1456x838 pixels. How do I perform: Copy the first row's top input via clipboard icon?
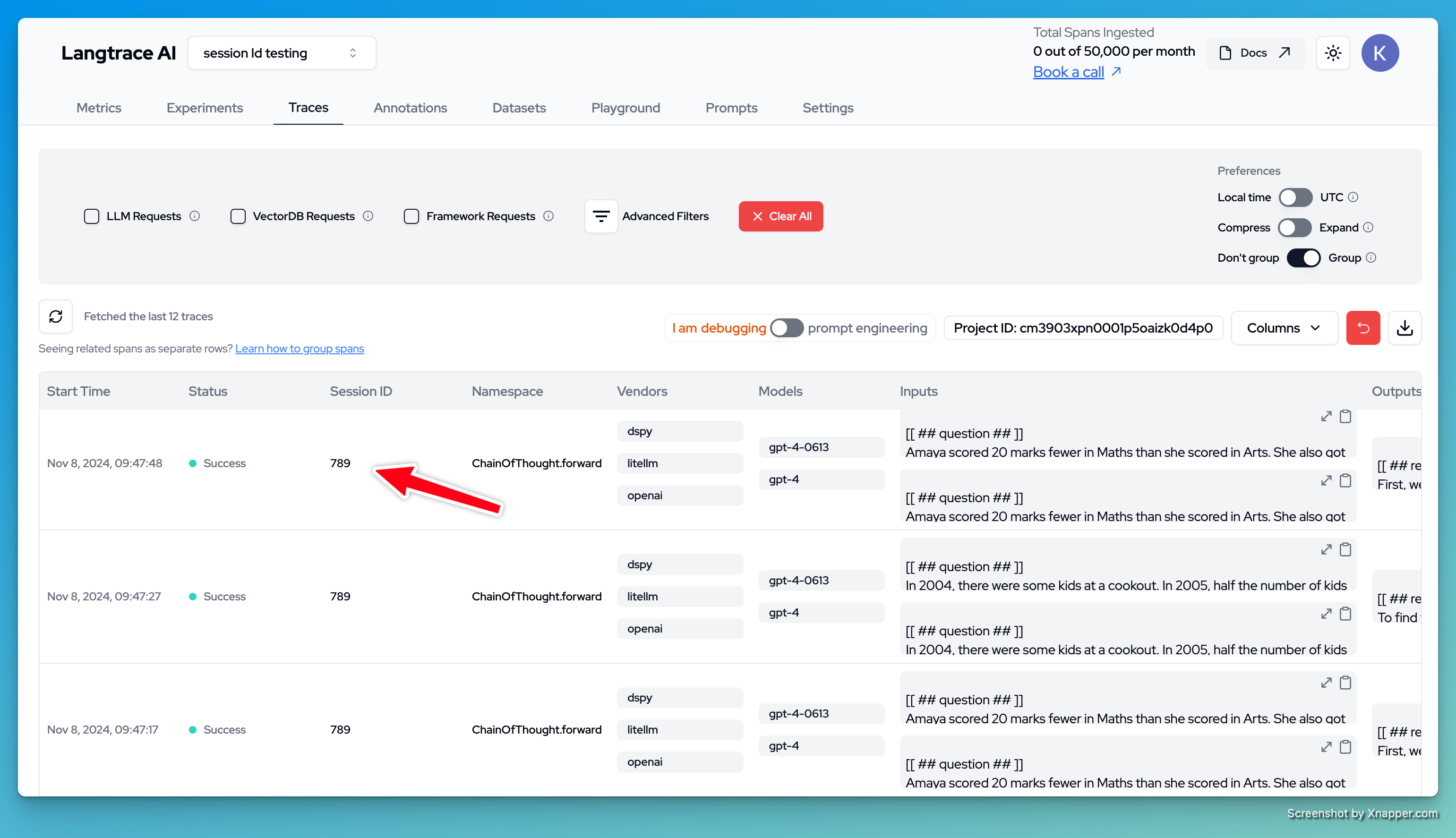(x=1345, y=416)
